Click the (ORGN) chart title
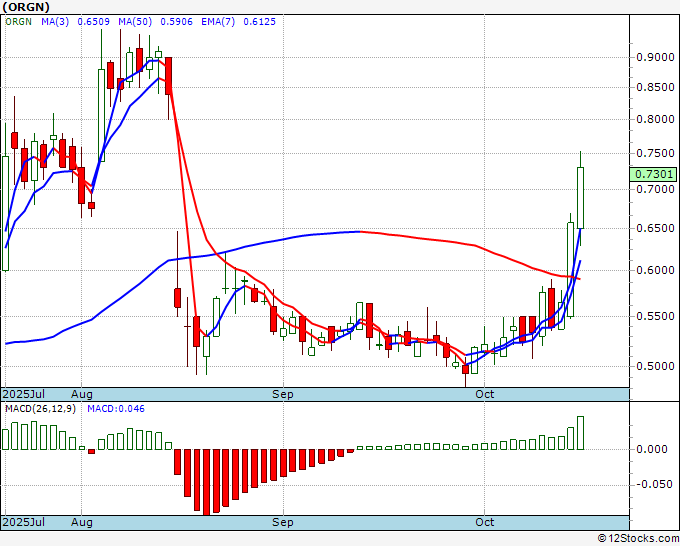Screen dimensions: 680x546 click(x=26, y=7)
